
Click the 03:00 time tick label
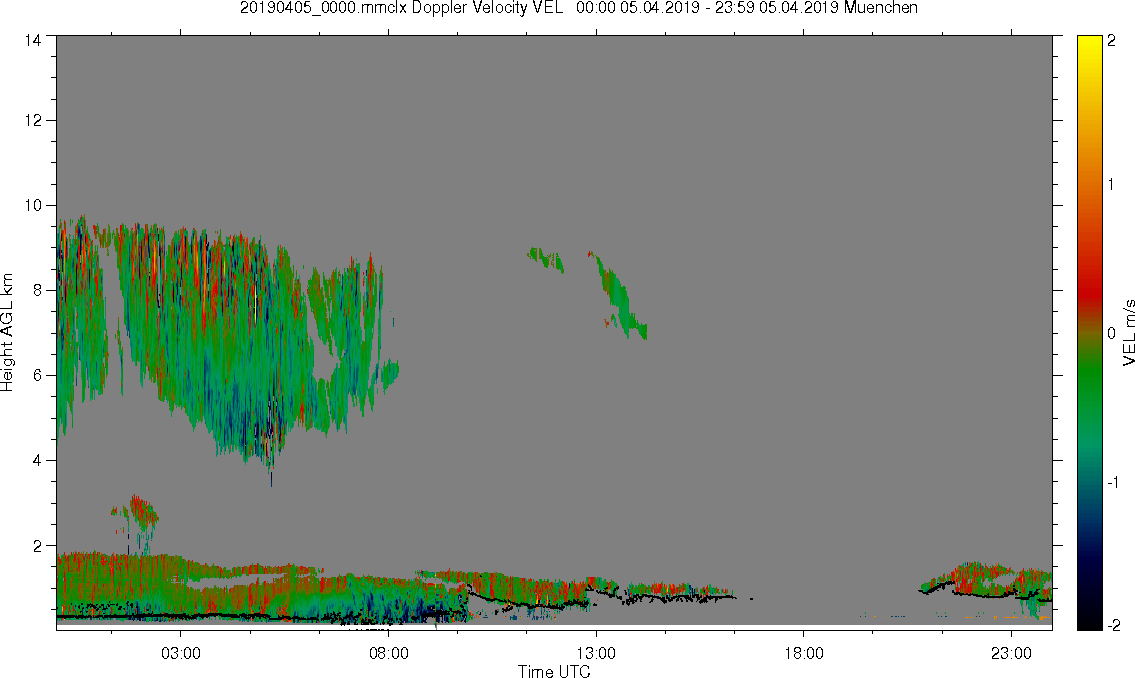[180, 653]
